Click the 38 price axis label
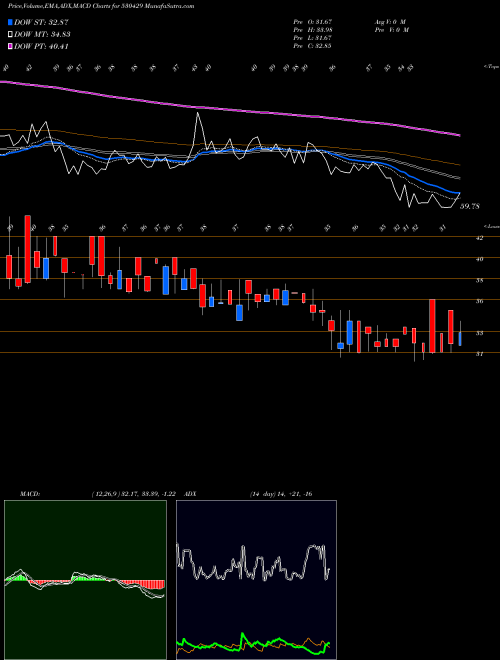 (479, 280)
